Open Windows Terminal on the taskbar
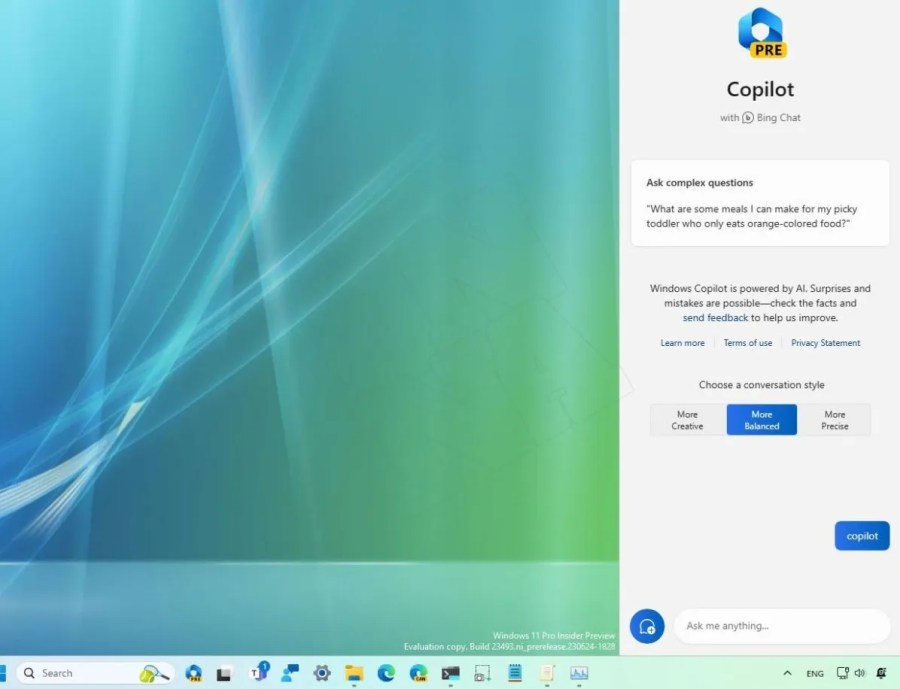Image resolution: width=900 pixels, height=689 pixels. [x=451, y=673]
